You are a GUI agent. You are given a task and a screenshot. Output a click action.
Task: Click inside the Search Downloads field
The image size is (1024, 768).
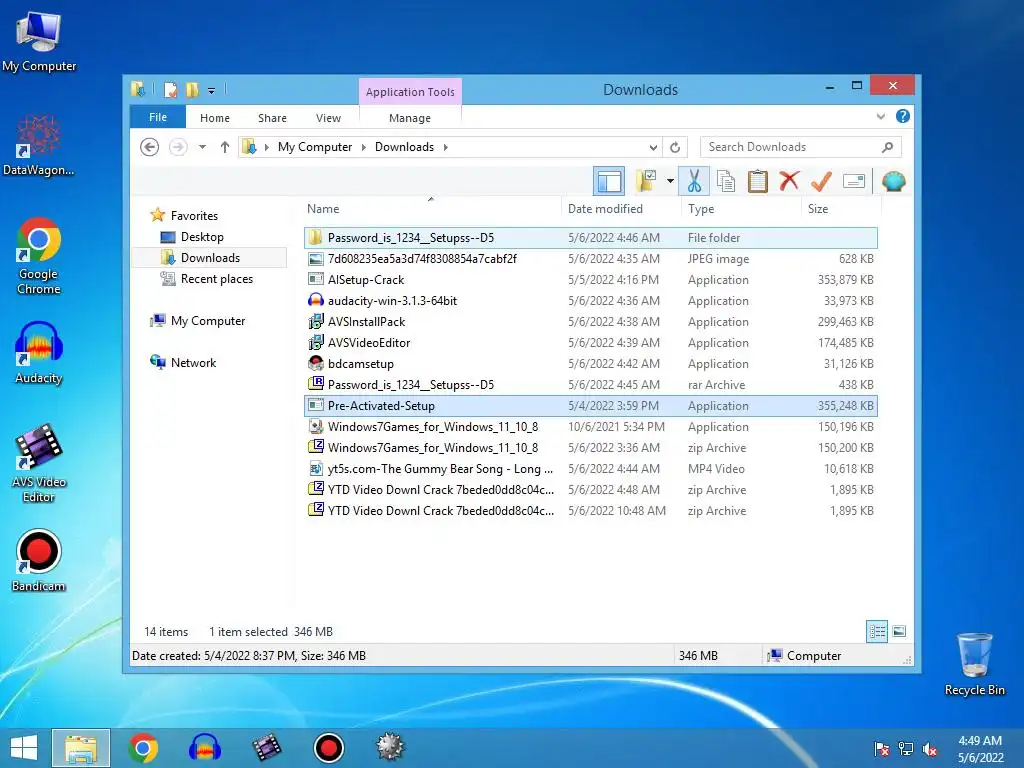coord(801,147)
